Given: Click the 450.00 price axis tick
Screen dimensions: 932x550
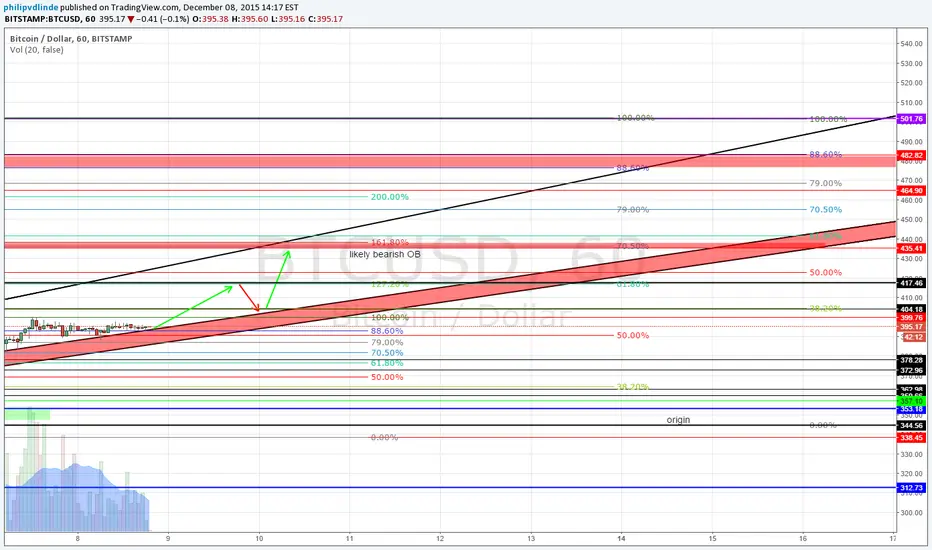Looking at the screenshot, I should (x=911, y=220).
